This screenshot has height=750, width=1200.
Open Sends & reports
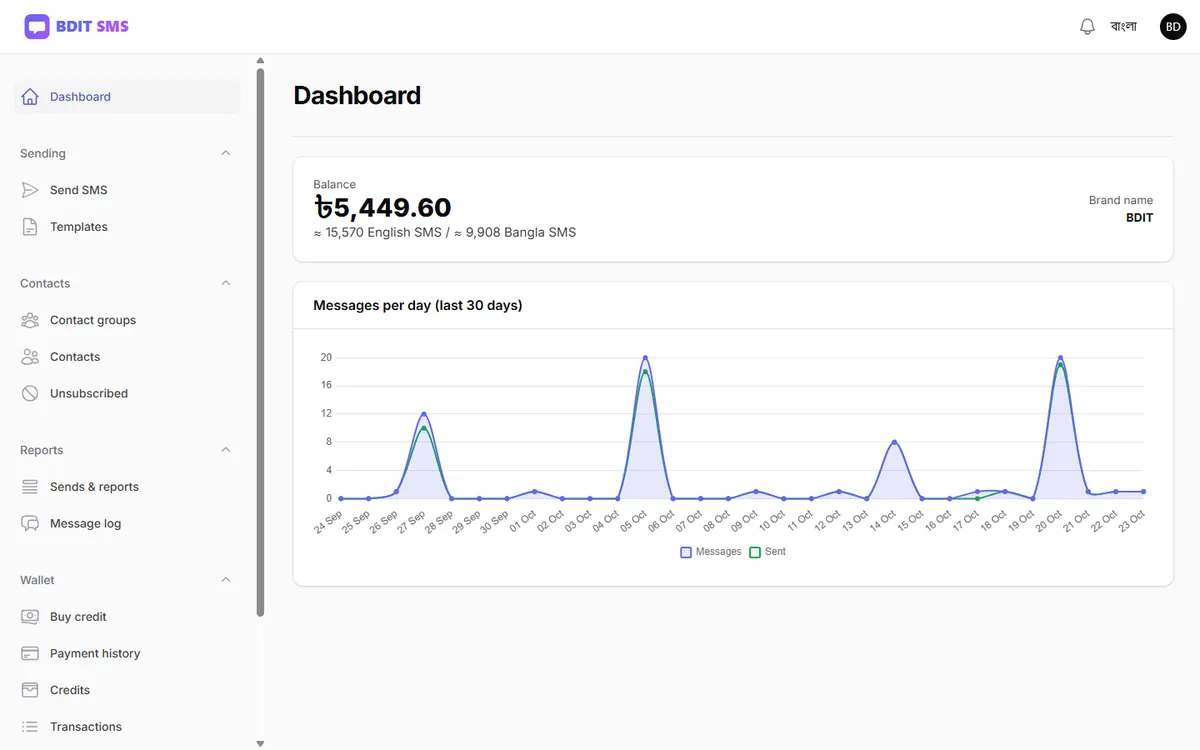128,487
